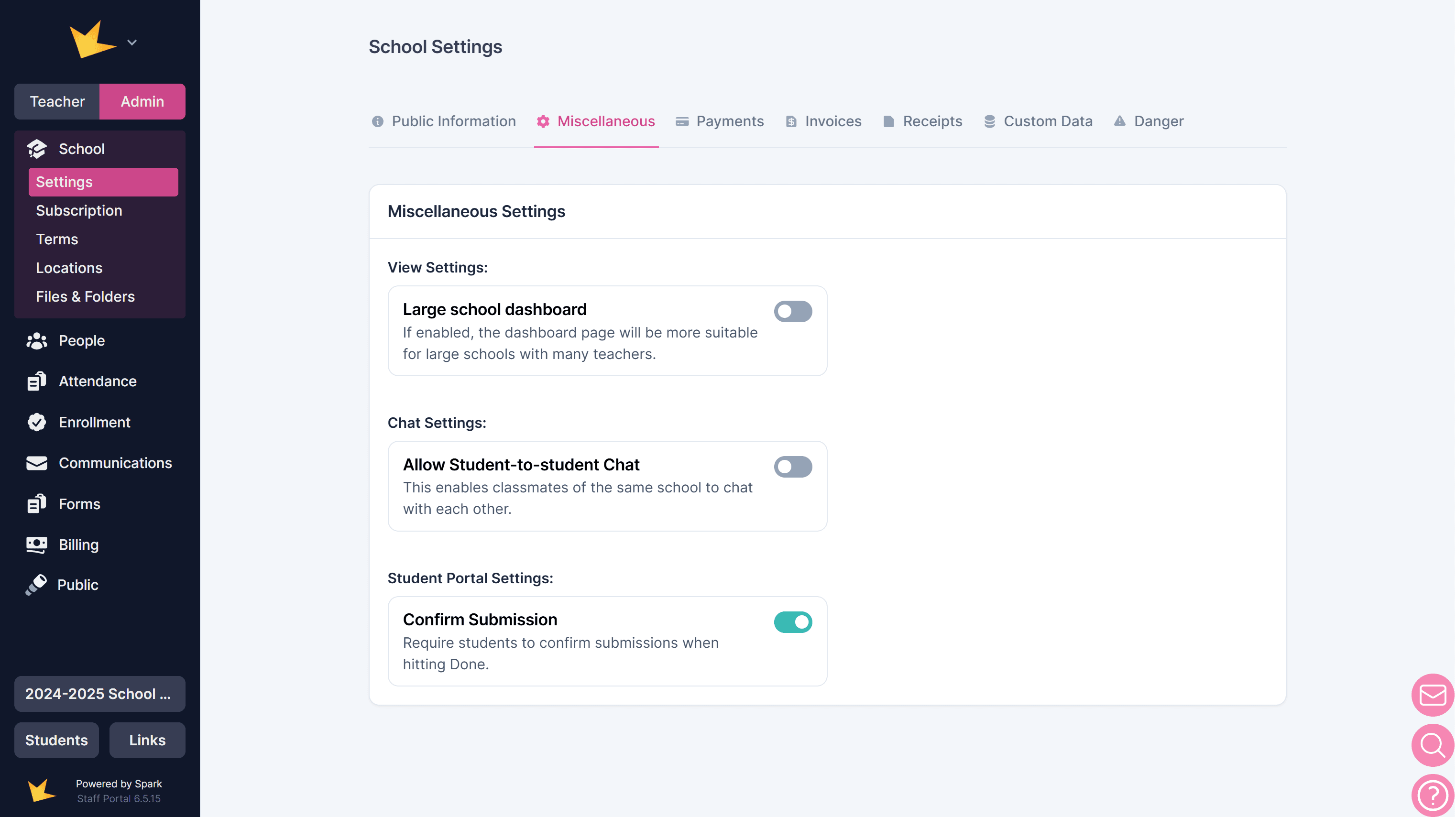The height and width of the screenshot is (817, 1456).
Task: Expand the chevron next to Spark logo
Action: point(131,43)
